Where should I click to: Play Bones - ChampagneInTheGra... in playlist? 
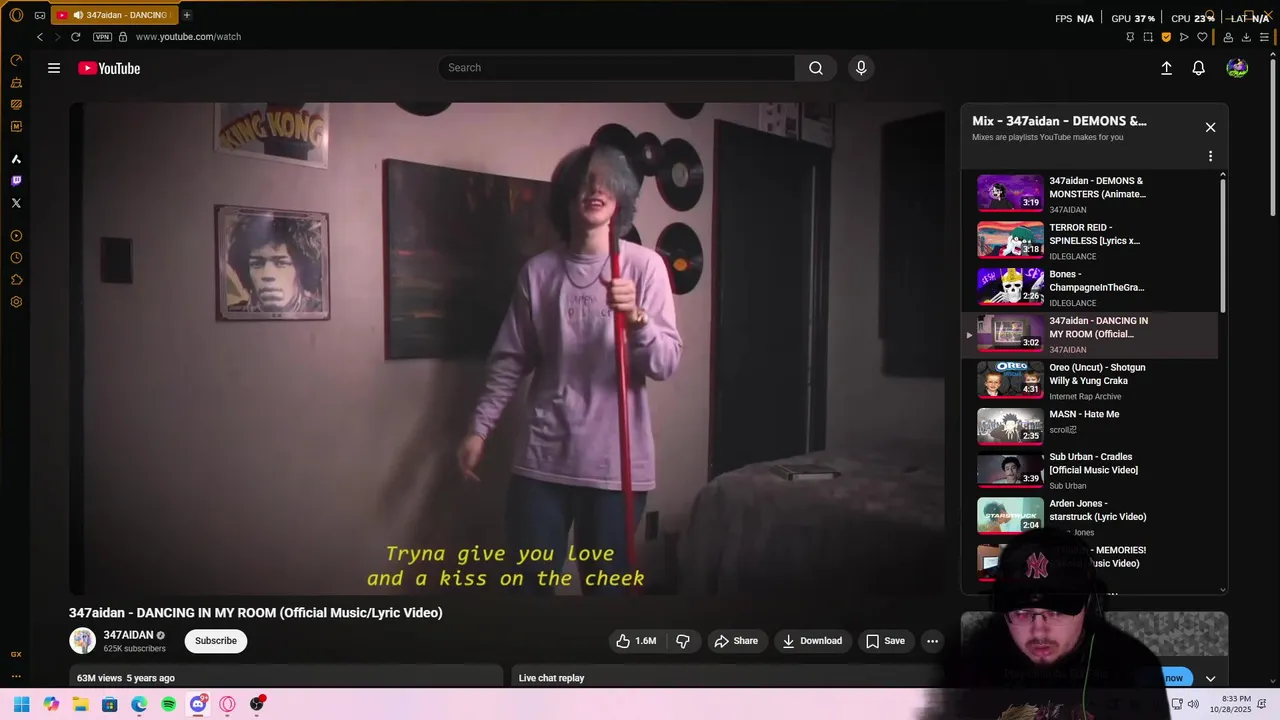coord(1091,288)
